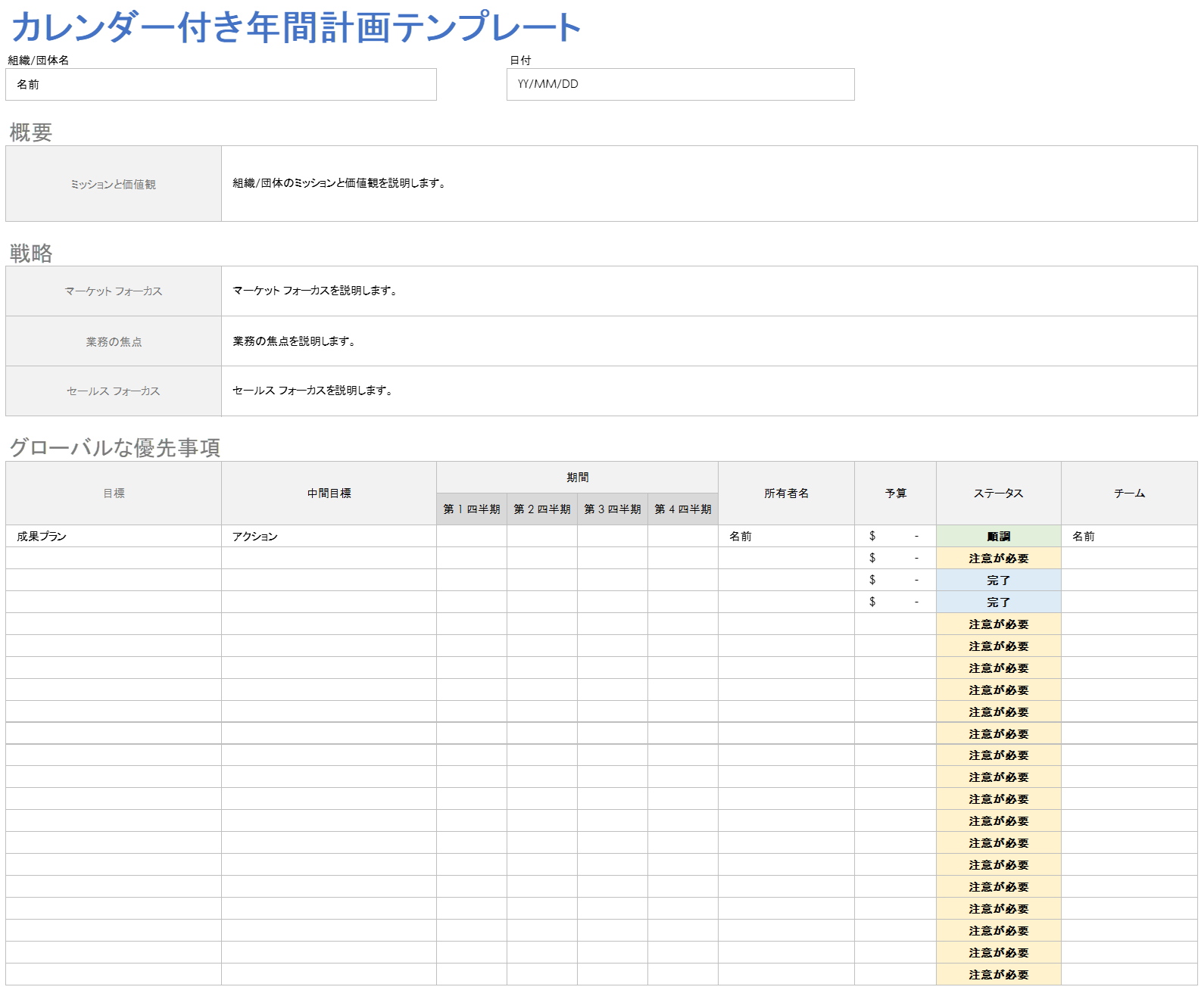
Task: Click the セールス フォーカスを説明します。 cell
Action: (x=709, y=391)
